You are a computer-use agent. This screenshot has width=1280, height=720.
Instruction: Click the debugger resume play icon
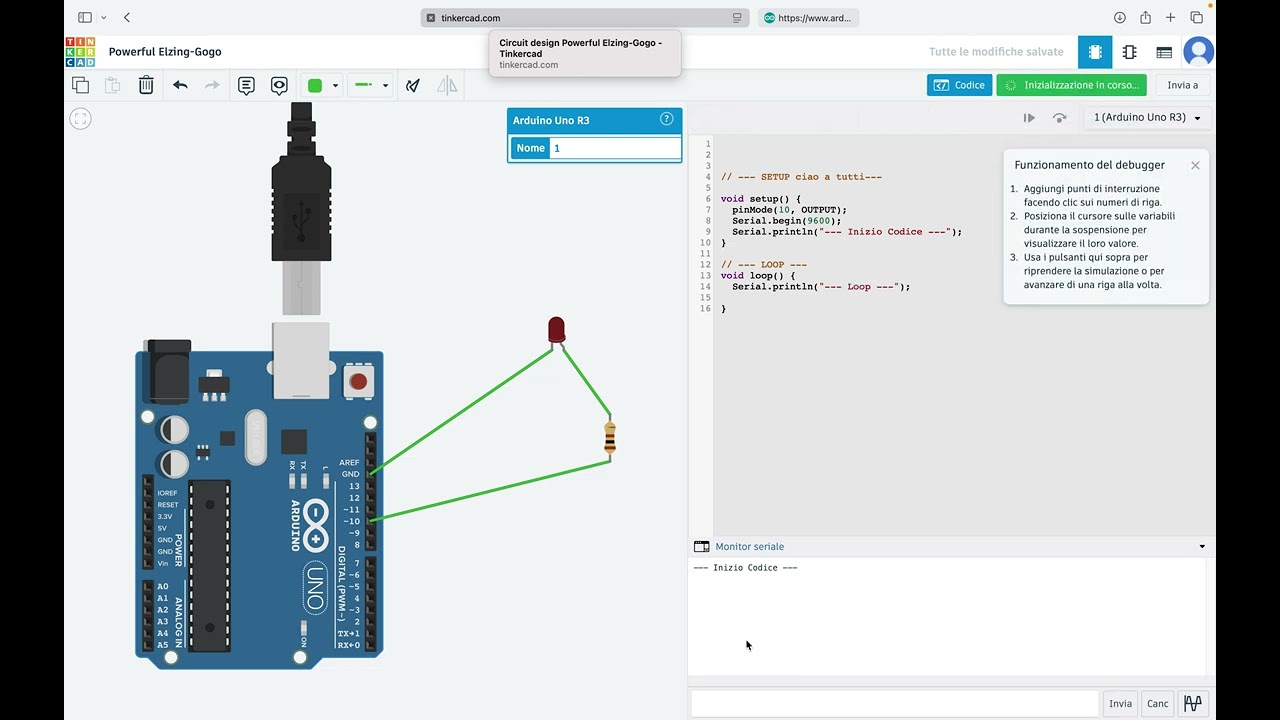(1029, 118)
